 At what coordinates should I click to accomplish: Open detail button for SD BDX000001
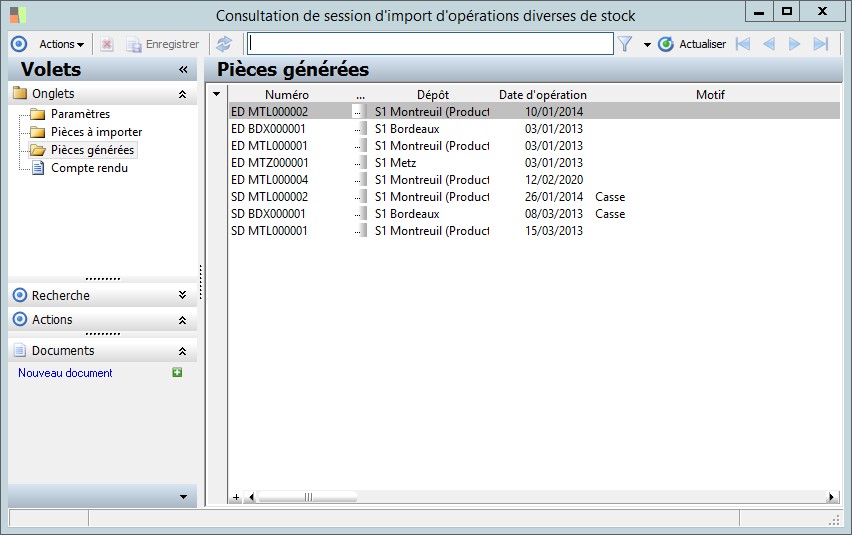(359, 213)
